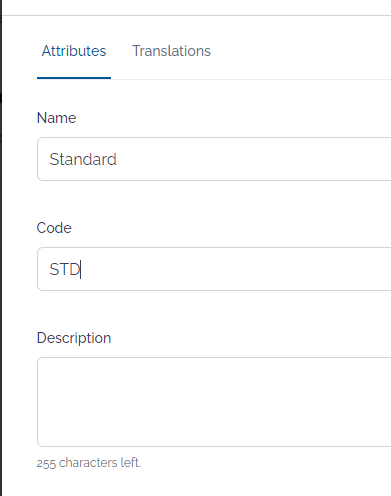The width and height of the screenshot is (391, 496).
Task: Focus the Name input field
Action: (x=214, y=159)
